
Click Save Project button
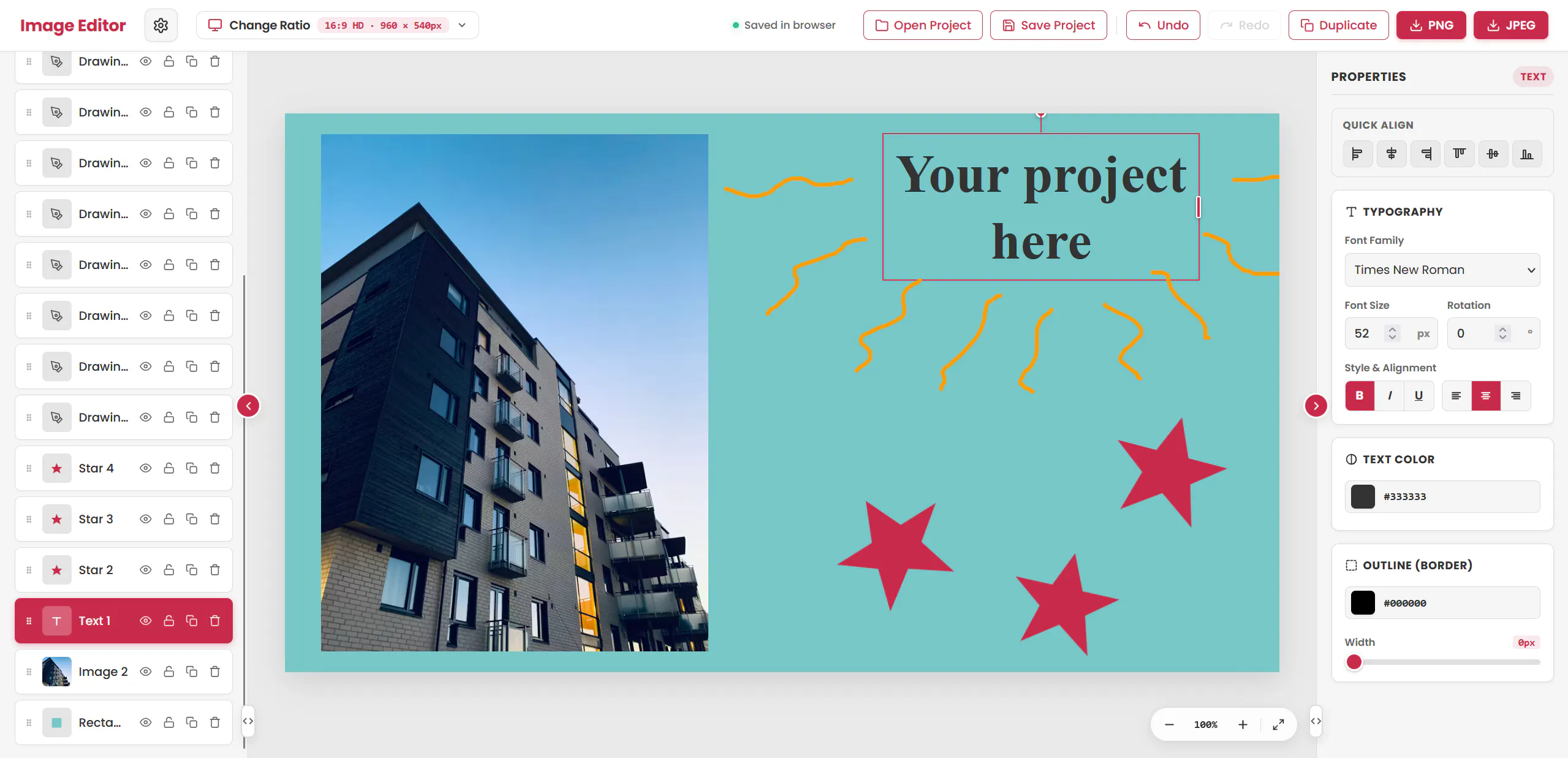tap(1048, 25)
